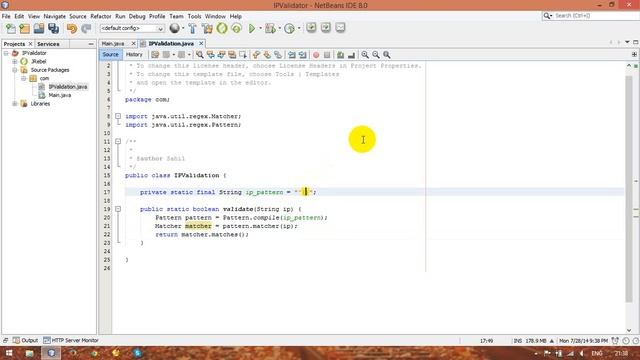640x360 pixels.
Task: Click the Last Edit icon beside History
Action: click(155, 55)
